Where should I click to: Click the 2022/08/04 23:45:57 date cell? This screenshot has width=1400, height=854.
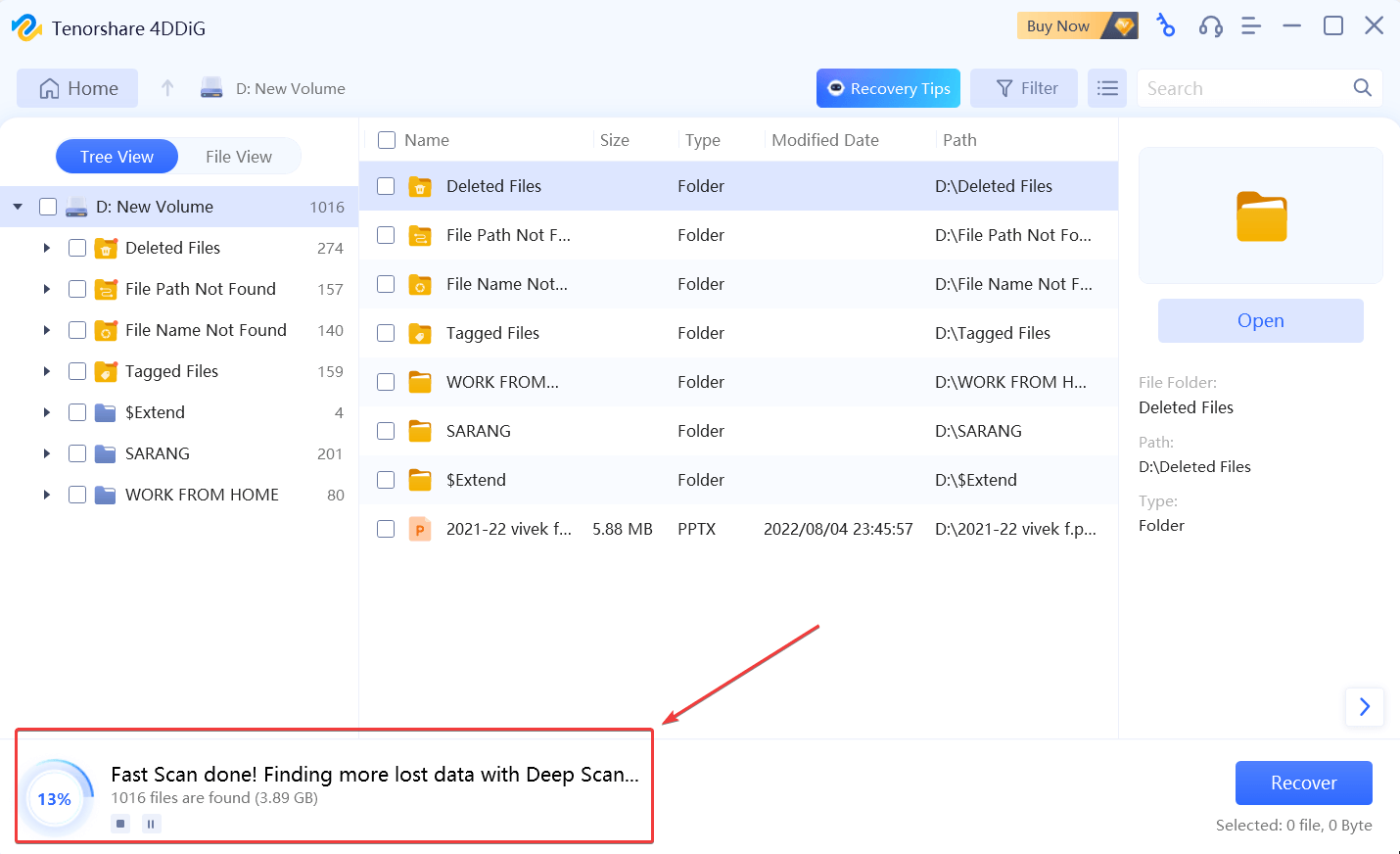click(838, 529)
